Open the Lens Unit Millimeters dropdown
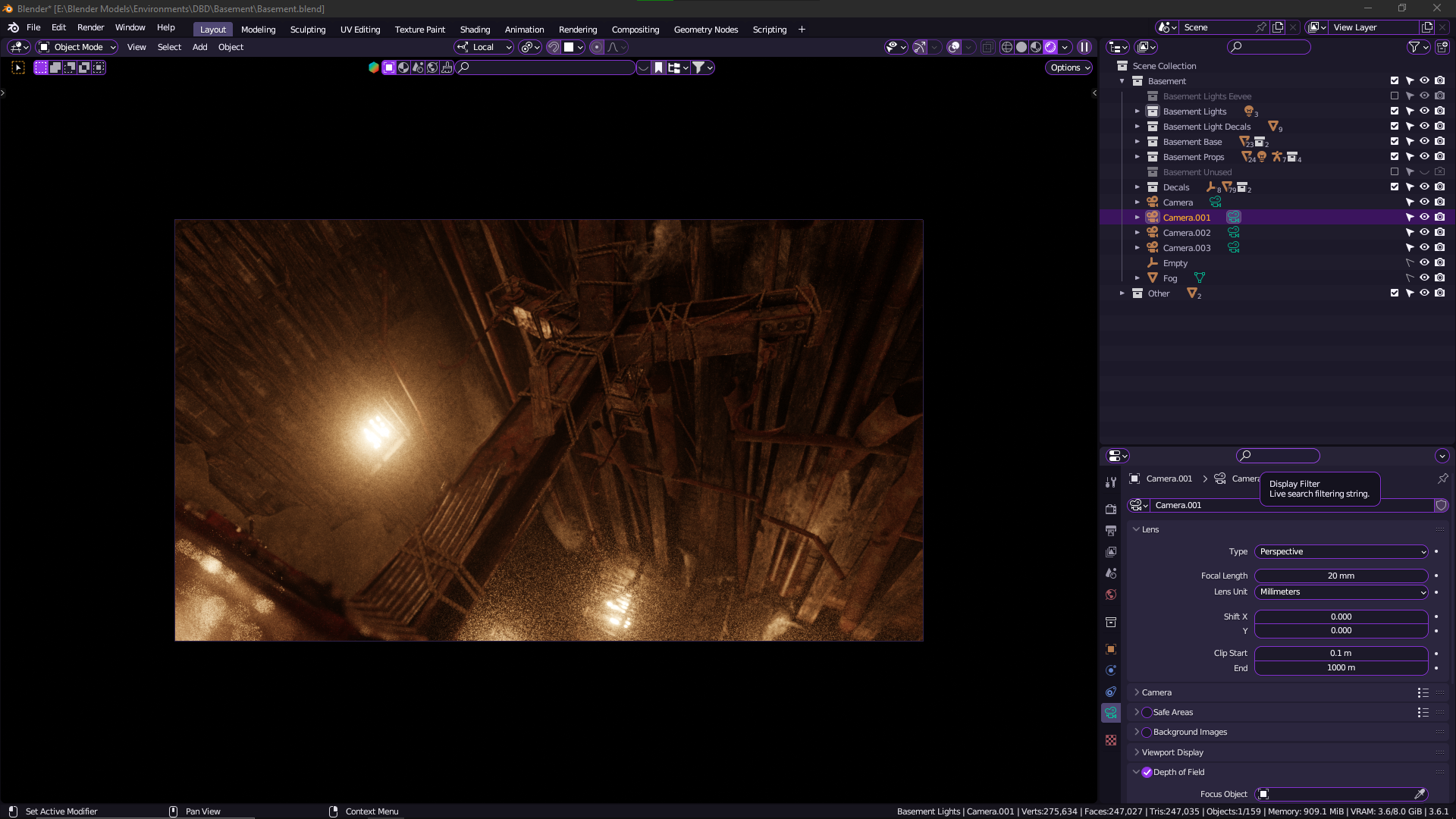Viewport: 1456px width, 819px height. coord(1341,591)
